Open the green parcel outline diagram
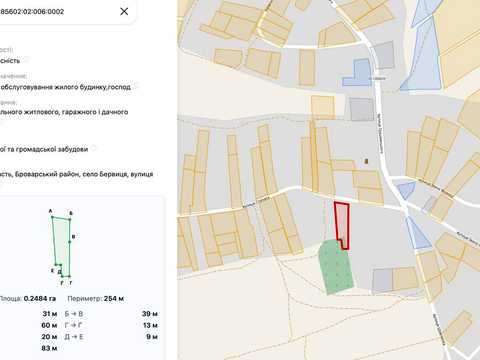 click(62, 247)
